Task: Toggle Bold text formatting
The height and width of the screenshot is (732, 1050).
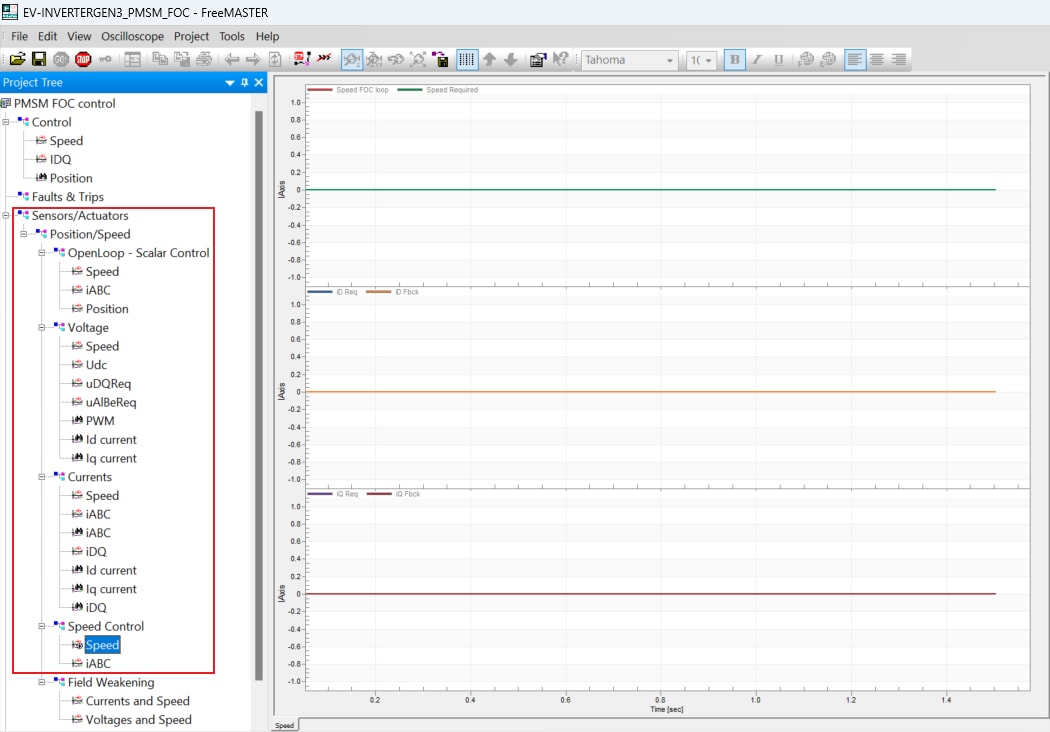Action: [734, 60]
